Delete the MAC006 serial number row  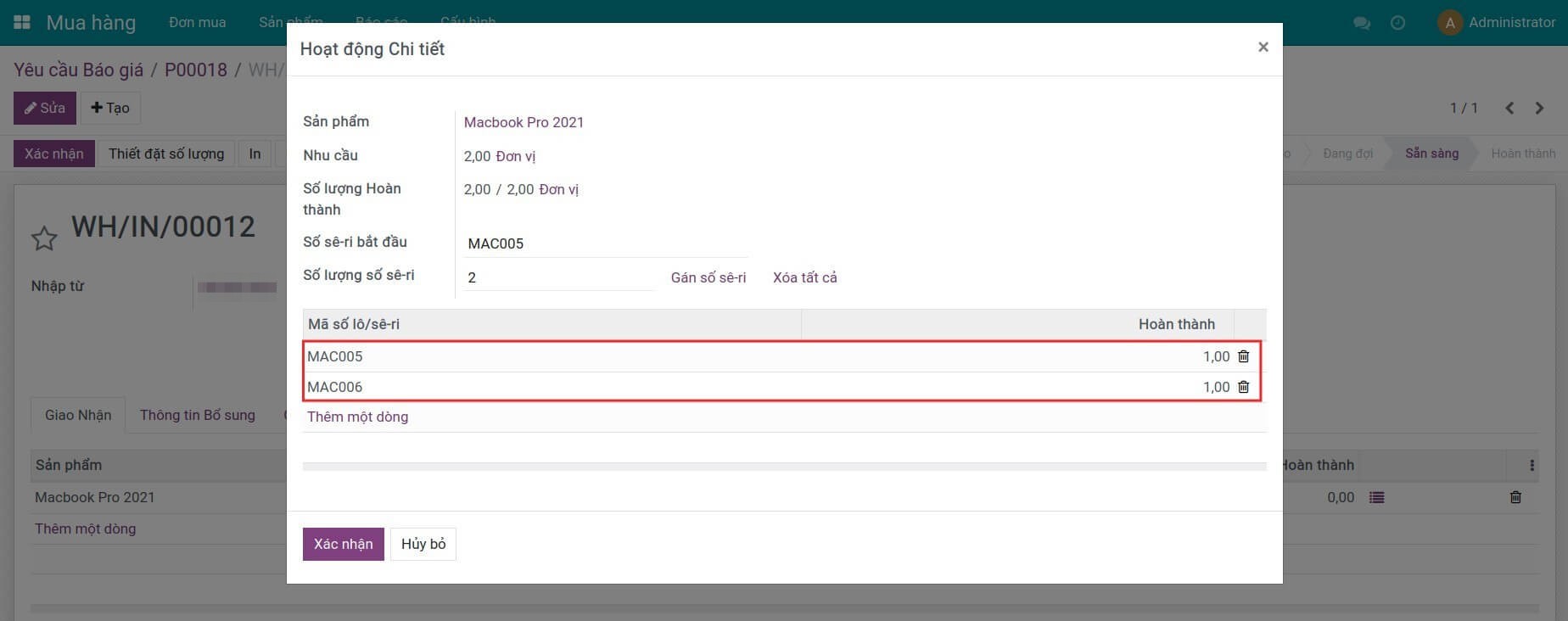1243,387
